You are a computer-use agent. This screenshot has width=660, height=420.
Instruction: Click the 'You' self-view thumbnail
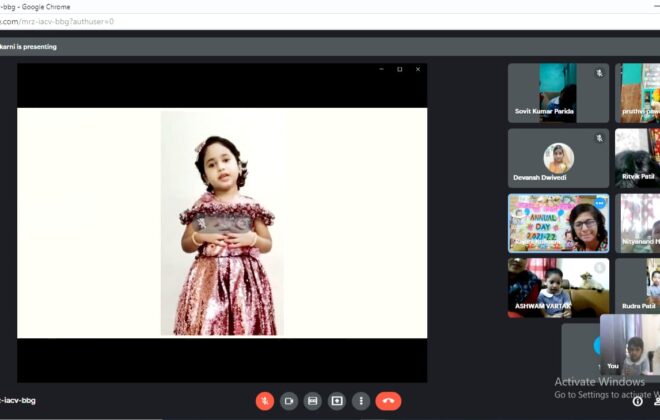tap(630, 345)
